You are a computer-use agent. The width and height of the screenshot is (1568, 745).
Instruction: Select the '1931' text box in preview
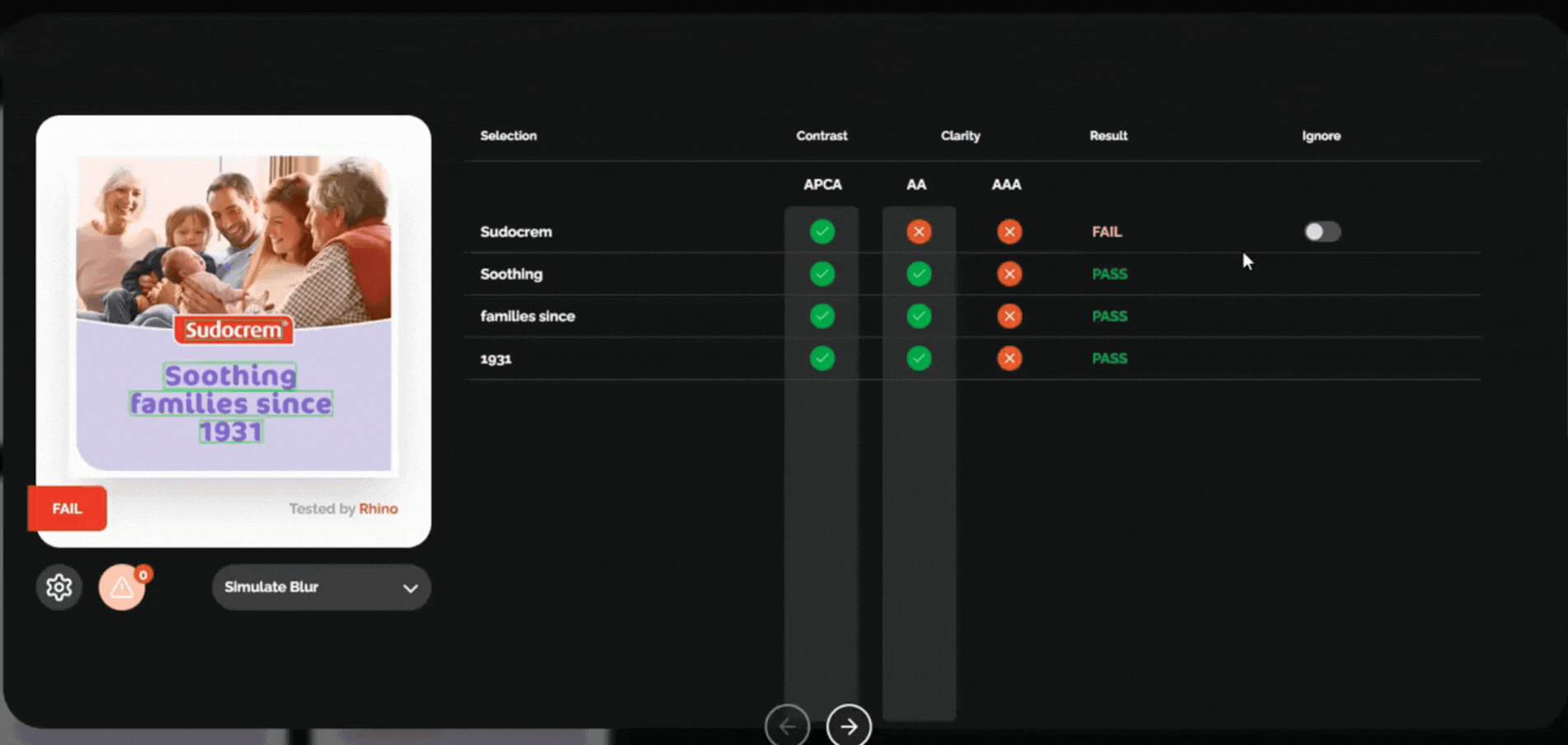[x=230, y=431]
